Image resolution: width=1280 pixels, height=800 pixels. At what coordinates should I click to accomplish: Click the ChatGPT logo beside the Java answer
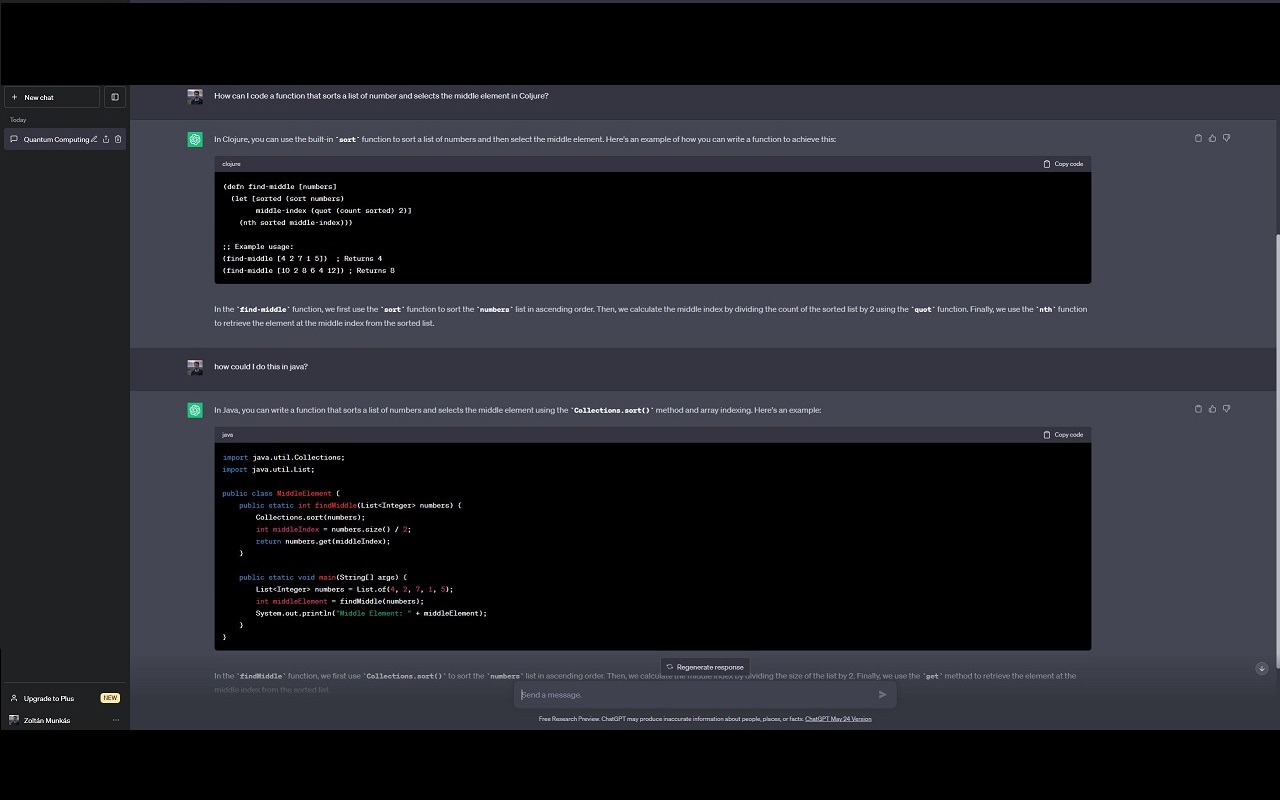[x=195, y=410]
